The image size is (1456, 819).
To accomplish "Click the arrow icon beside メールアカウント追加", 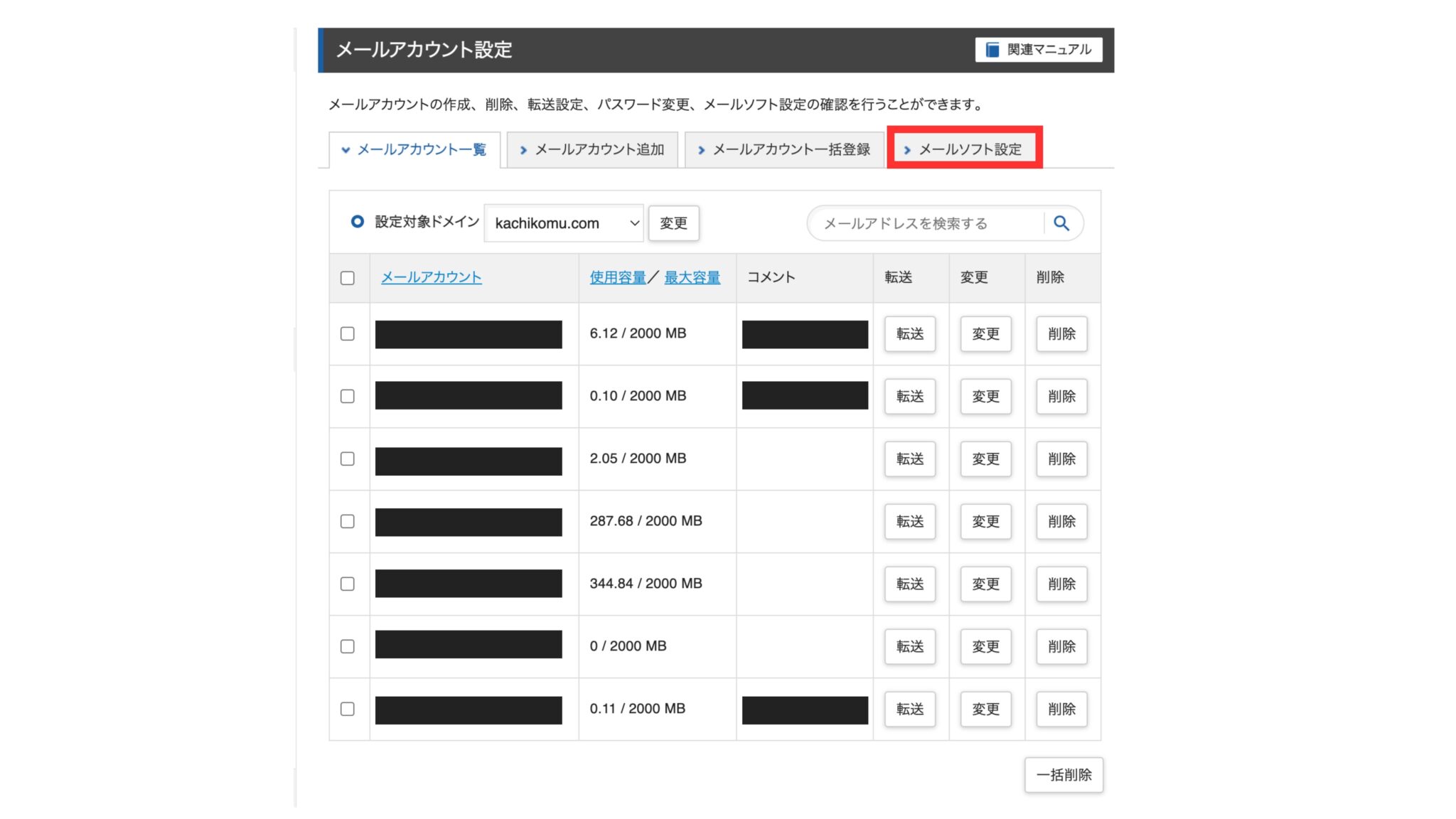I will point(523,150).
